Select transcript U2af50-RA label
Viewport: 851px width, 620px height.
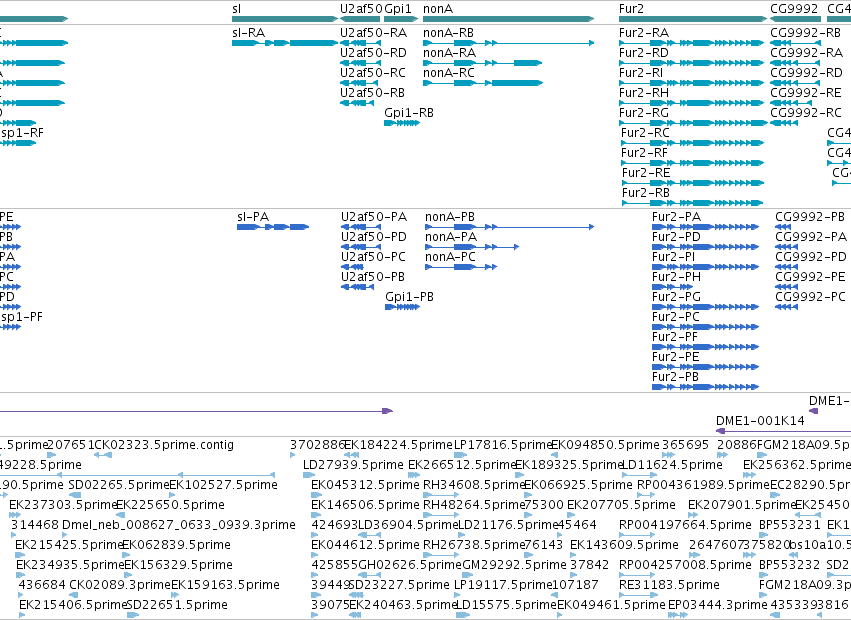pos(373,33)
